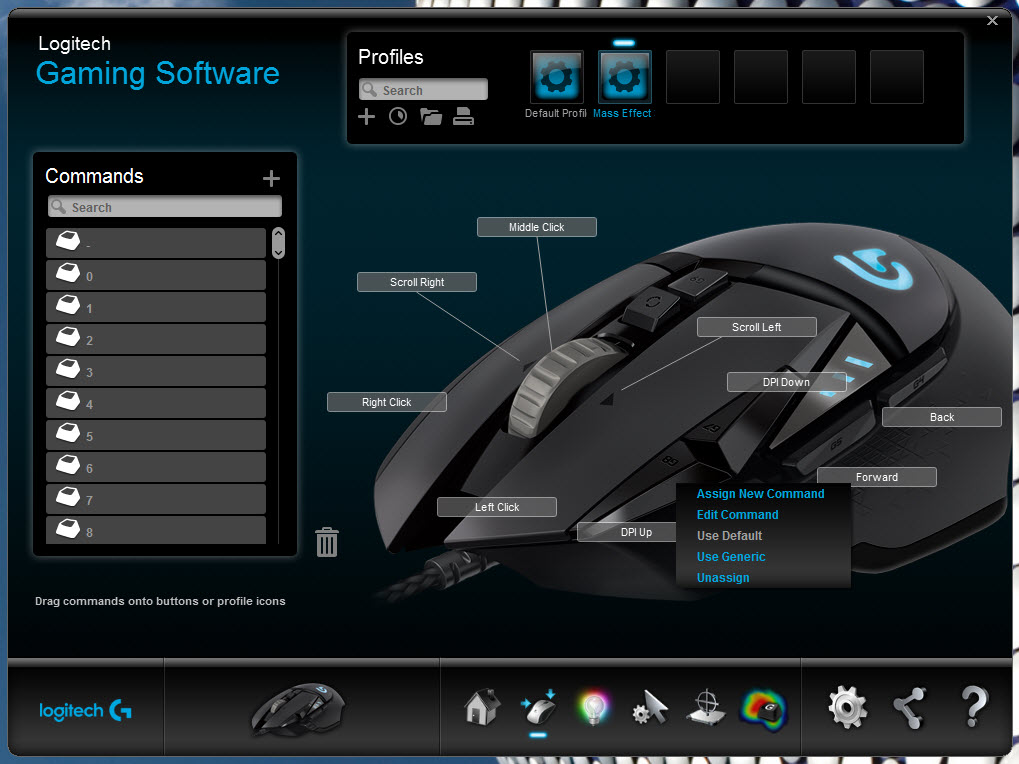
Task: Select the Default Profile icon
Action: [557, 77]
